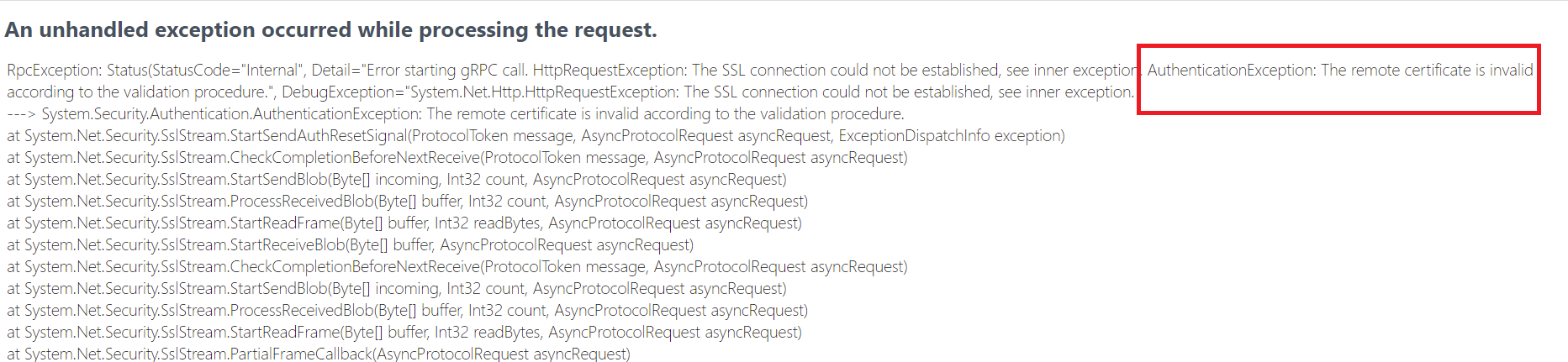Click the System.Security.Authentication.AuthenticationException arrow line
1568x362 pixels.
(456, 114)
